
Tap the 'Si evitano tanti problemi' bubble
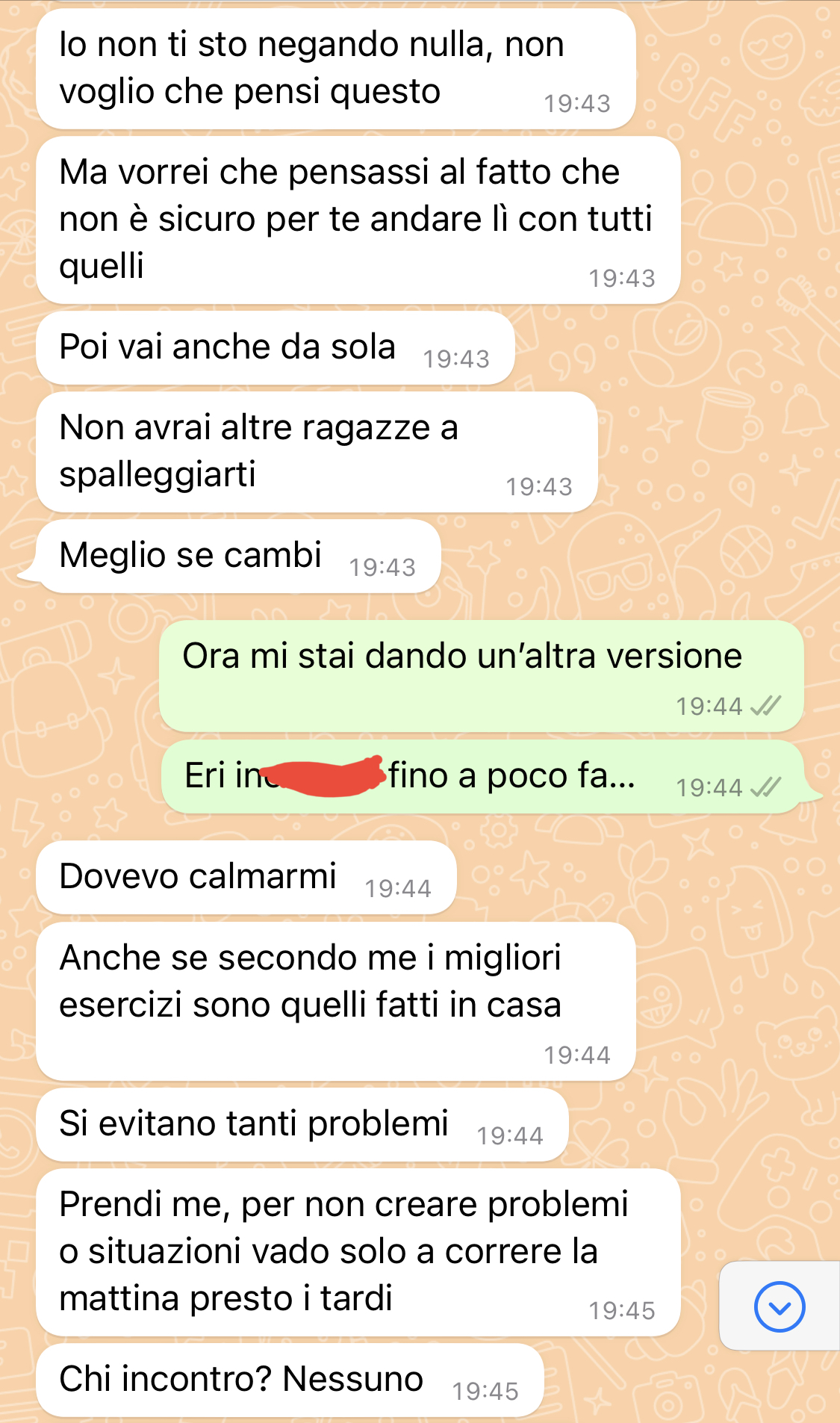click(302, 1125)
